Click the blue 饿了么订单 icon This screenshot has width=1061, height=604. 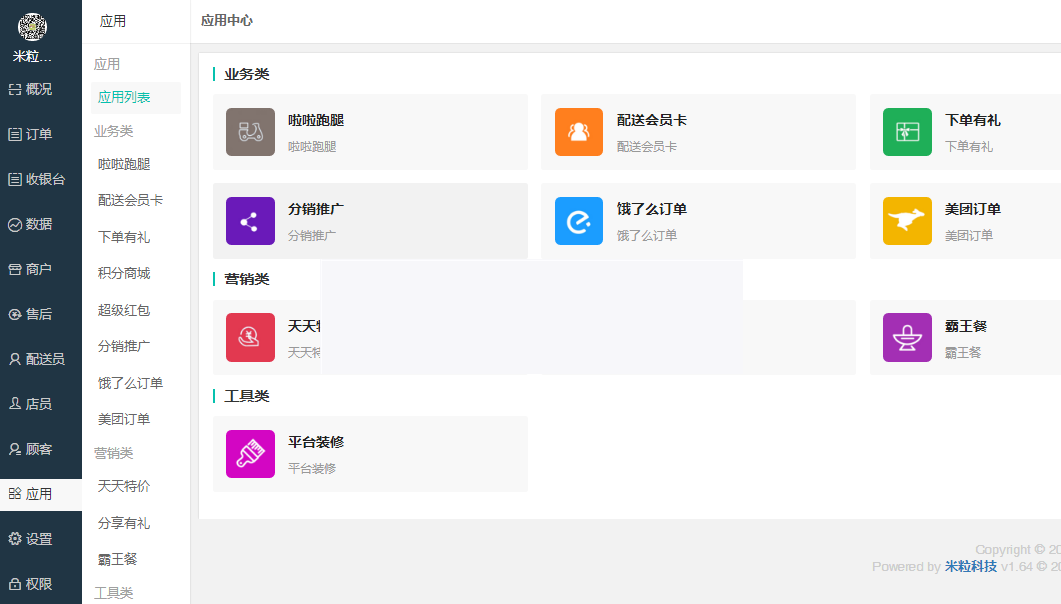tap(578, 220)
